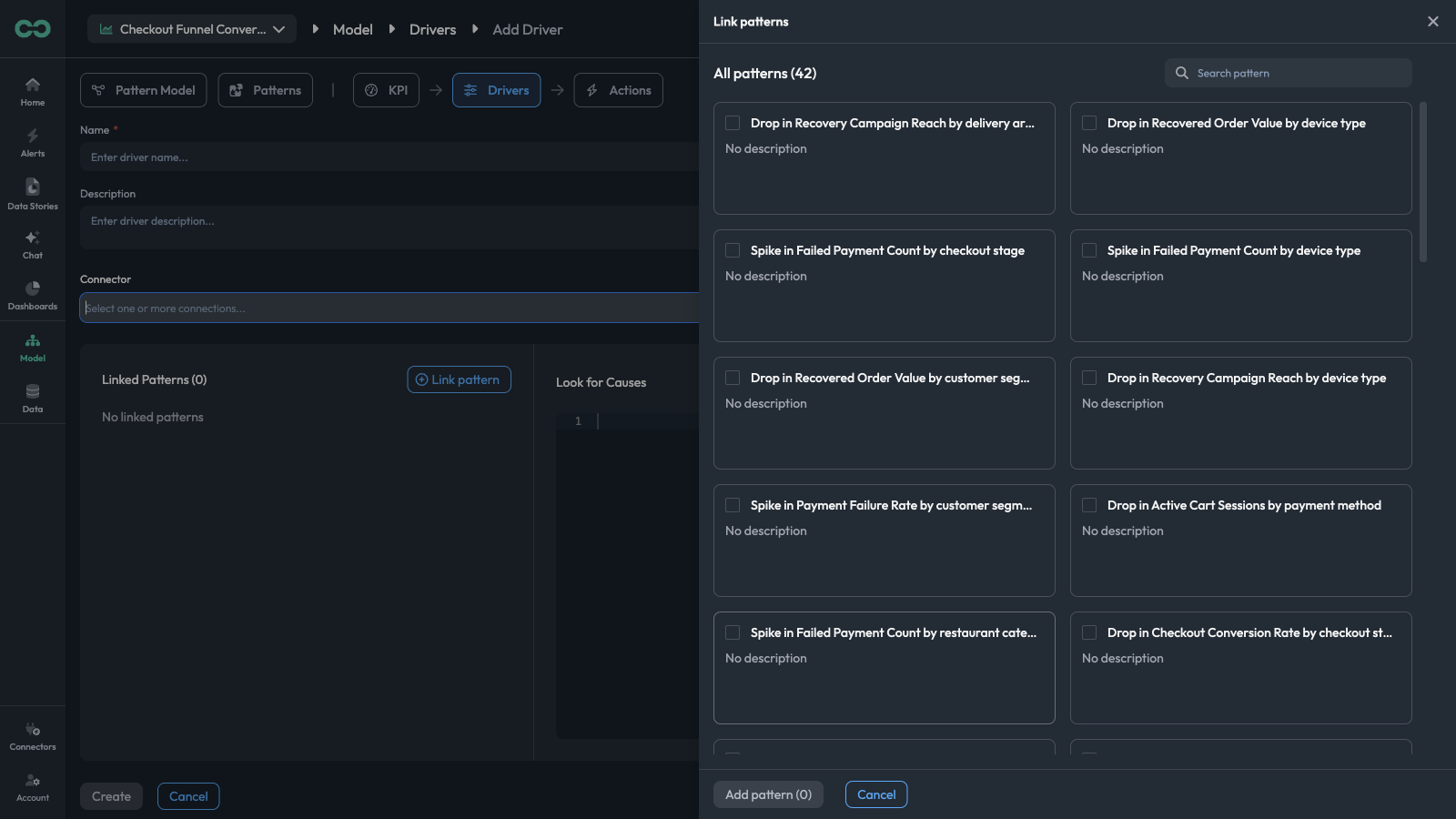Focus the driver Name input field

click(389, 157)
